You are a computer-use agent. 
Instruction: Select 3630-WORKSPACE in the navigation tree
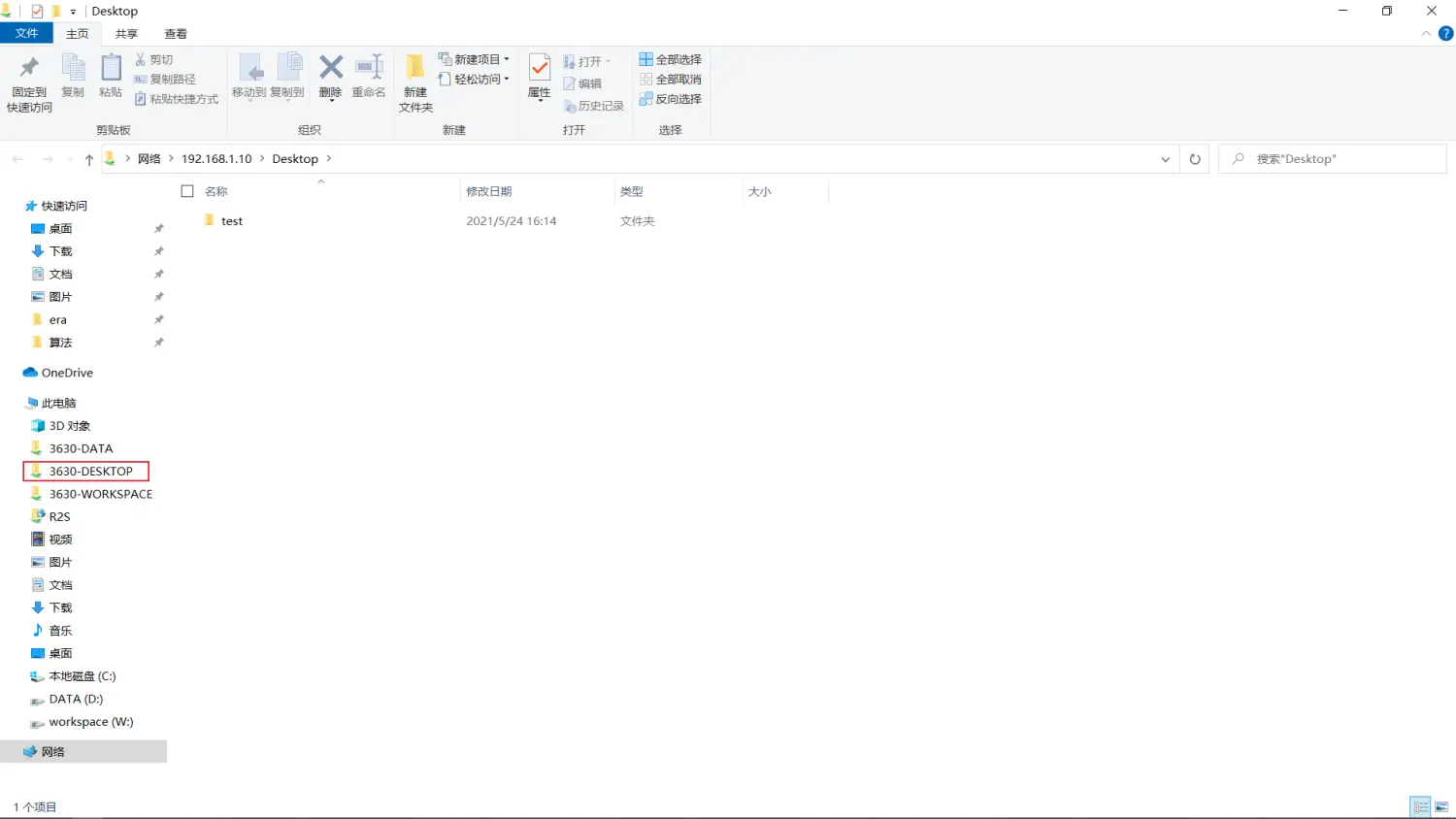pos(100,494)
